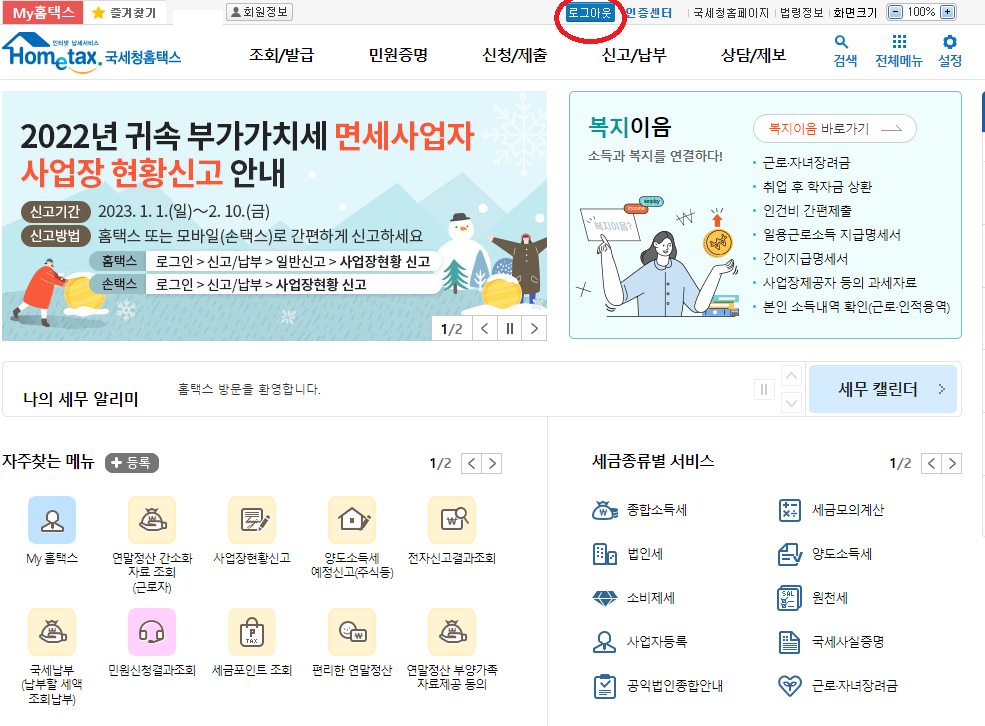Open the 사업장현황신고 icon
The height and width of the screenshot is (726, 985).
point(252,520)
